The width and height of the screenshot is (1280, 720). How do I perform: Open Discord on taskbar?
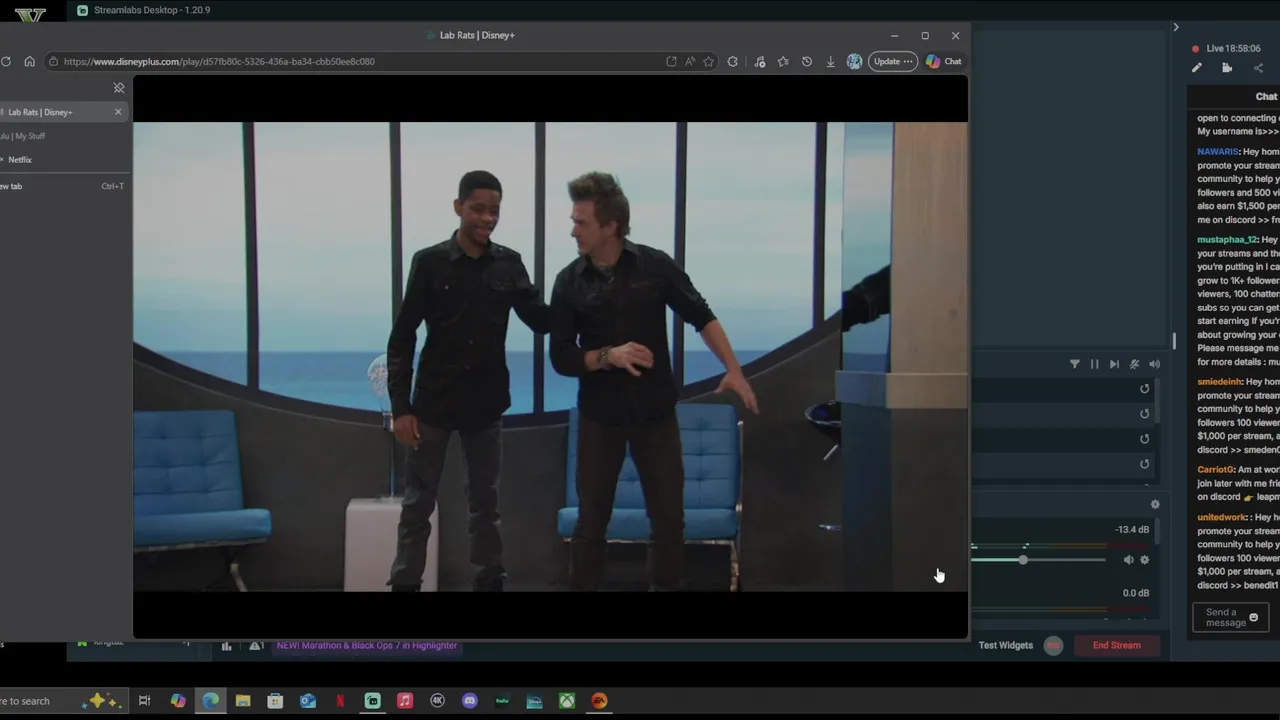[x=469, y=701]
